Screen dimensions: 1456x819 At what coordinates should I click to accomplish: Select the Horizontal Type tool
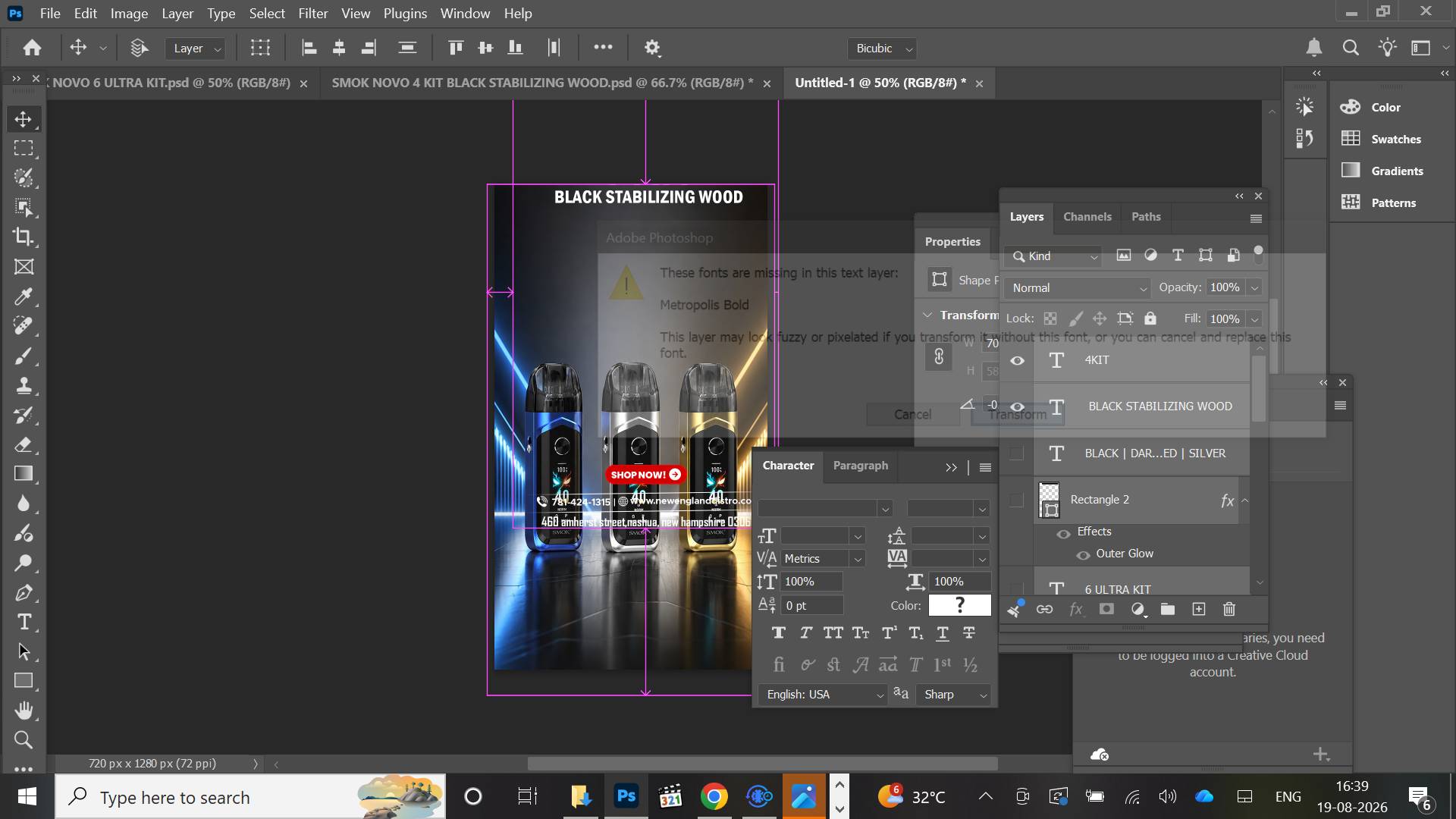tap(24, 622)
